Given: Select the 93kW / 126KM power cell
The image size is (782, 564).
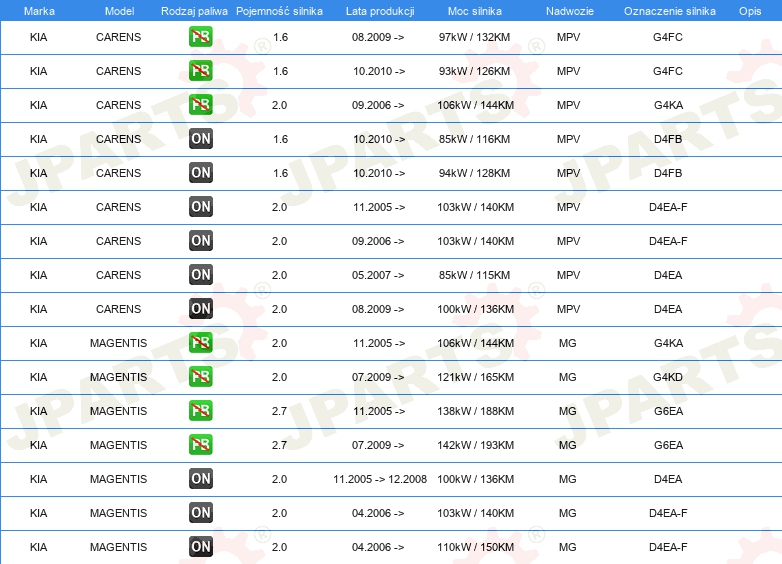Looking at the screenshot, I should [x=474, y=71].
